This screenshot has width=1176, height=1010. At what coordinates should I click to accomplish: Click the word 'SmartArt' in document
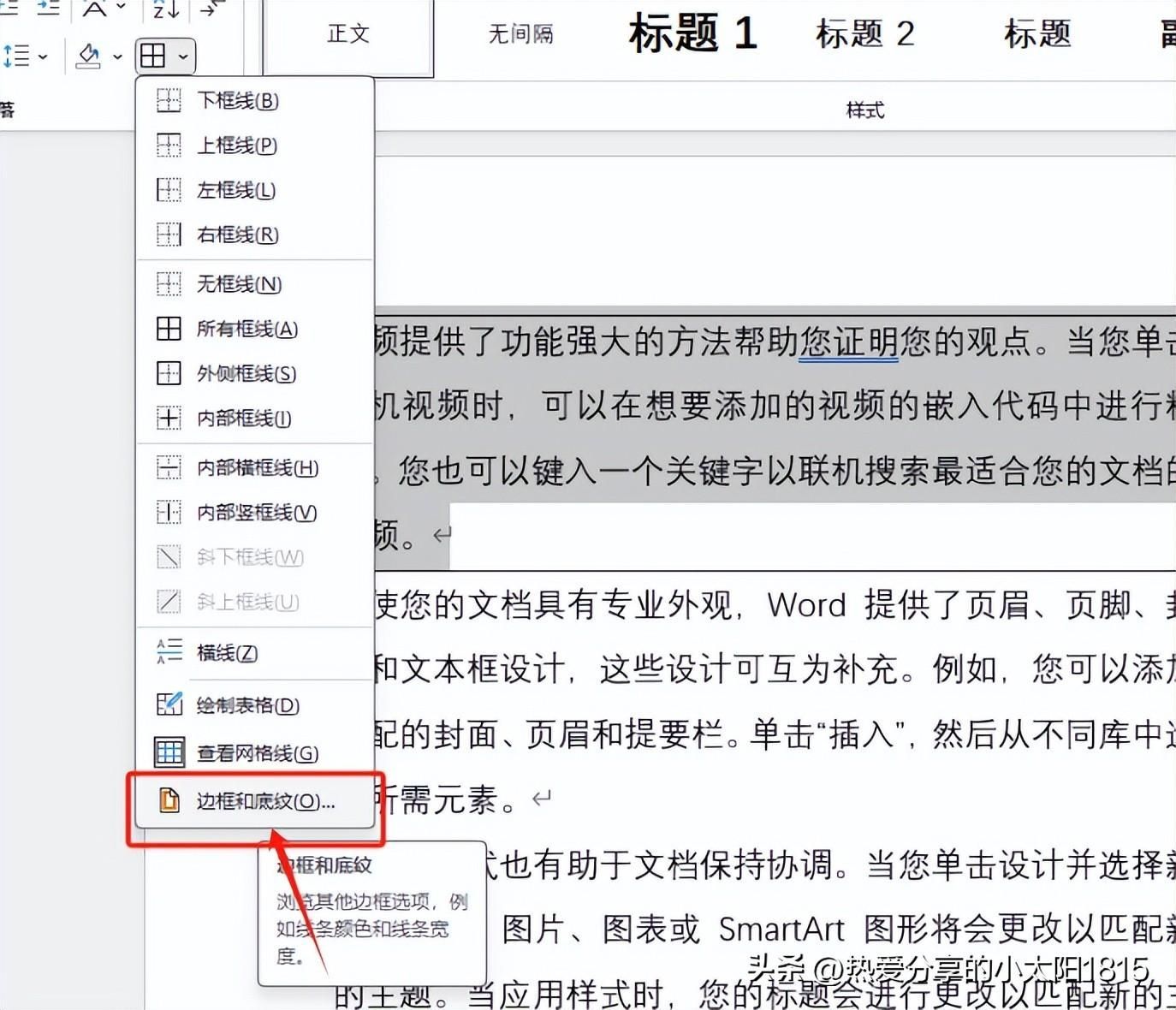[x=781, y=930]
